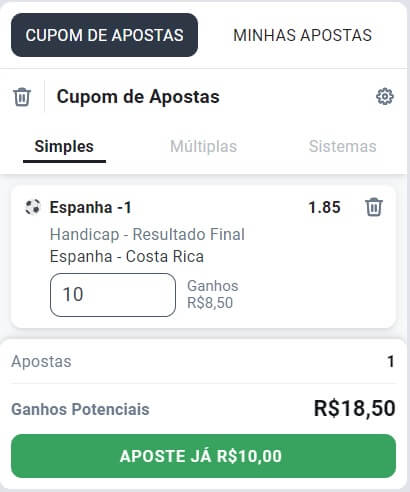Open the Minhas Apostas tab
Viewport: 410px width, 492px height.
pyautogui.click(x=302, y=35)
